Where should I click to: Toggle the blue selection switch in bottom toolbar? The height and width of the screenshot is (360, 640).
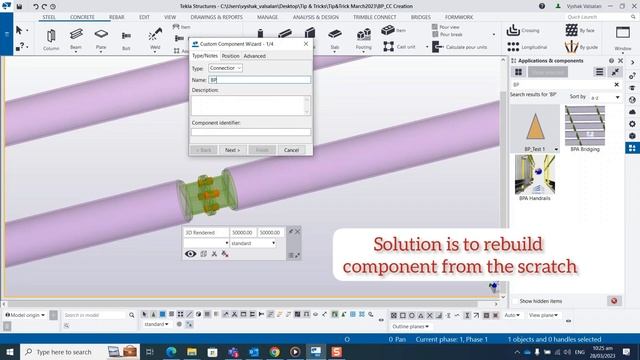[162, 314]
